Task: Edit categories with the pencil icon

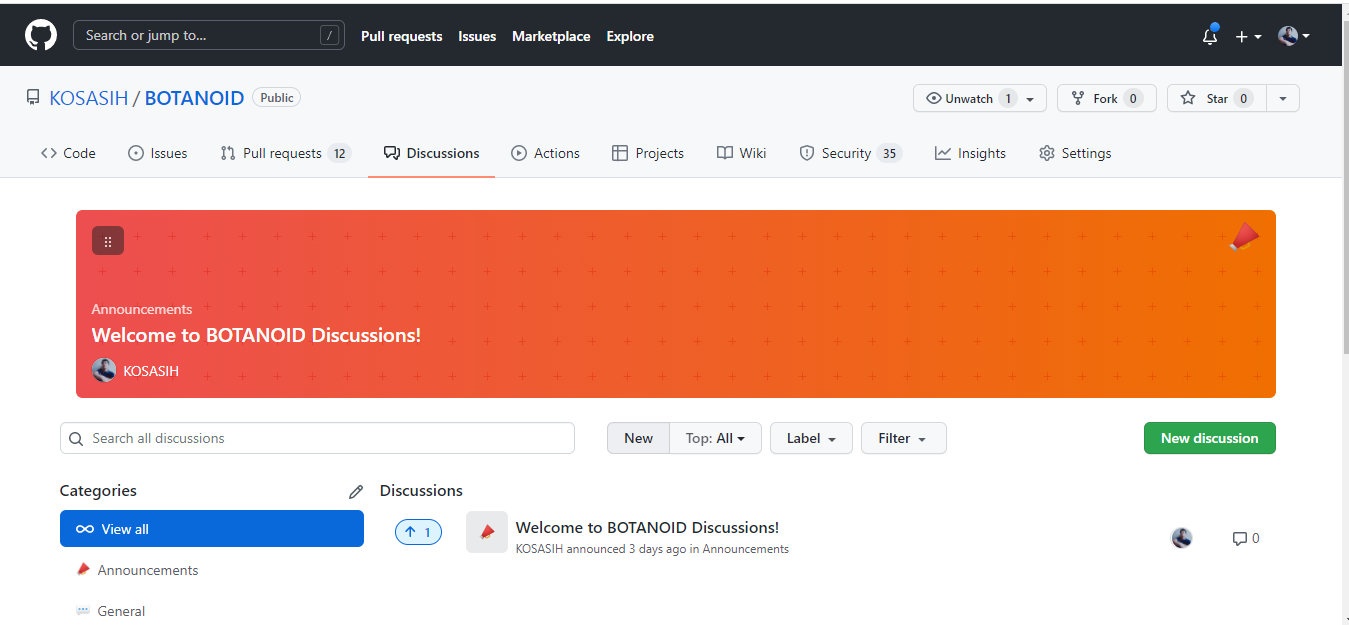Action: tap(356, 491)
